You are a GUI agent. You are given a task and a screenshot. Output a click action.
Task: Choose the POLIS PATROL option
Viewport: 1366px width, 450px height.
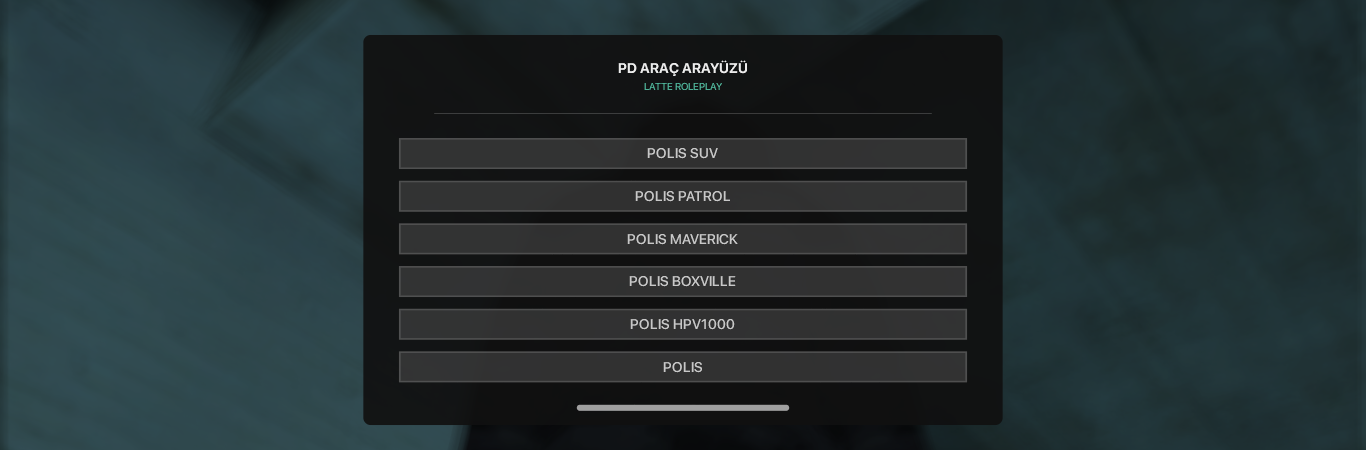tap(682, 196)
